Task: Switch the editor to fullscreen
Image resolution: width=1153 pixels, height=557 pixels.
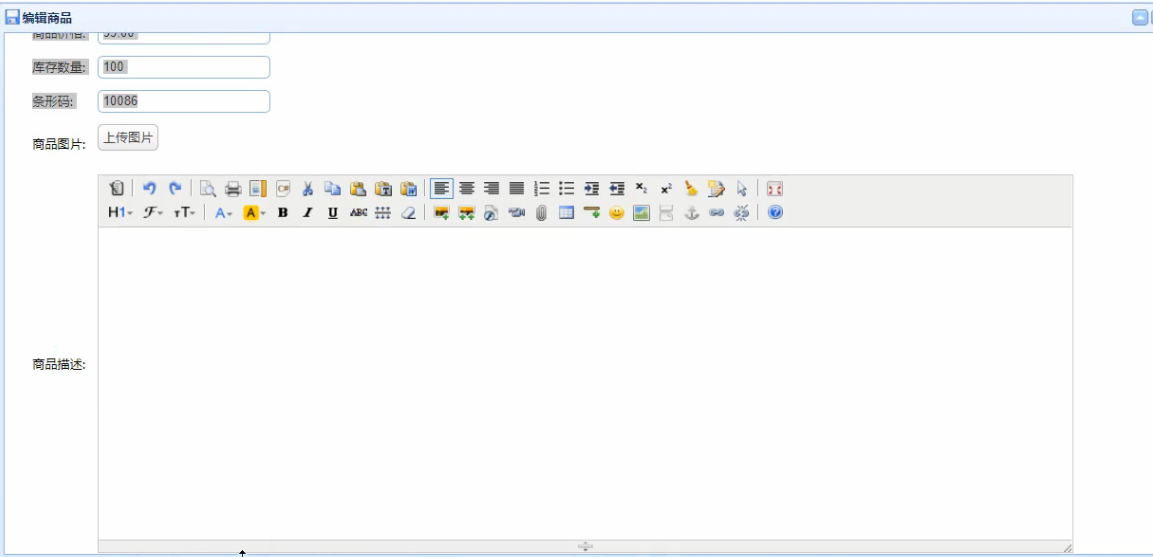Action: tap(774, 189)
